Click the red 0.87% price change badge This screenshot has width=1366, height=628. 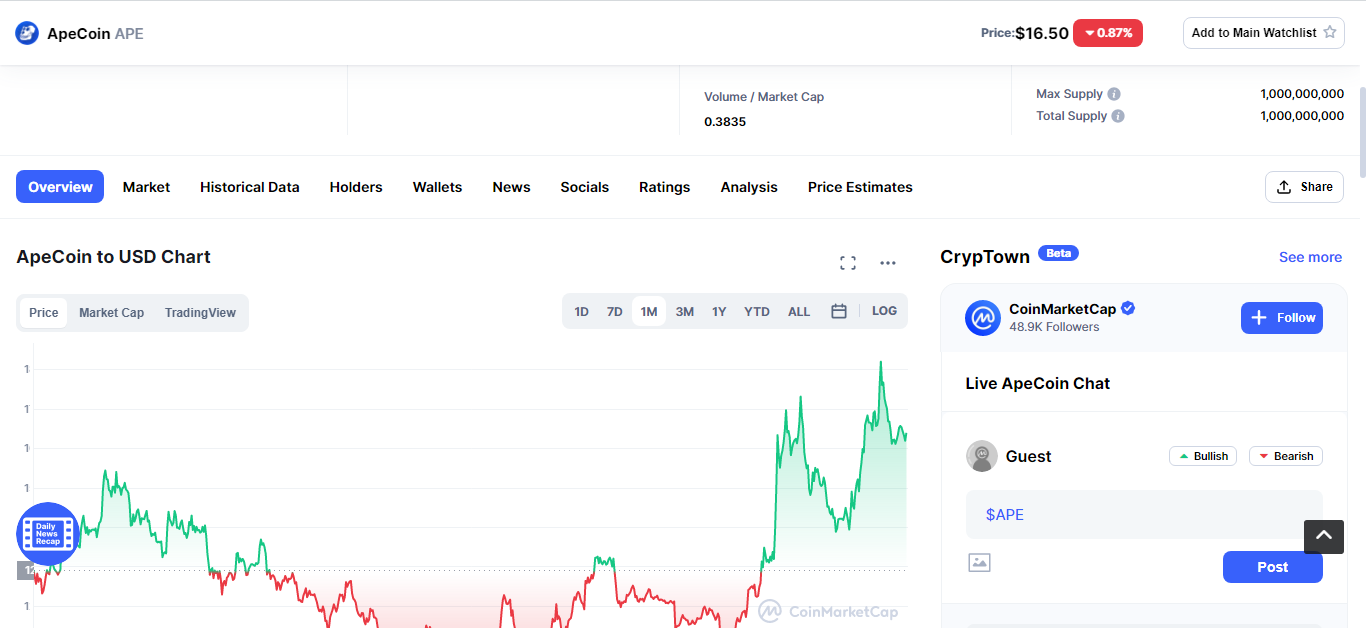[x=1108, y=33]
